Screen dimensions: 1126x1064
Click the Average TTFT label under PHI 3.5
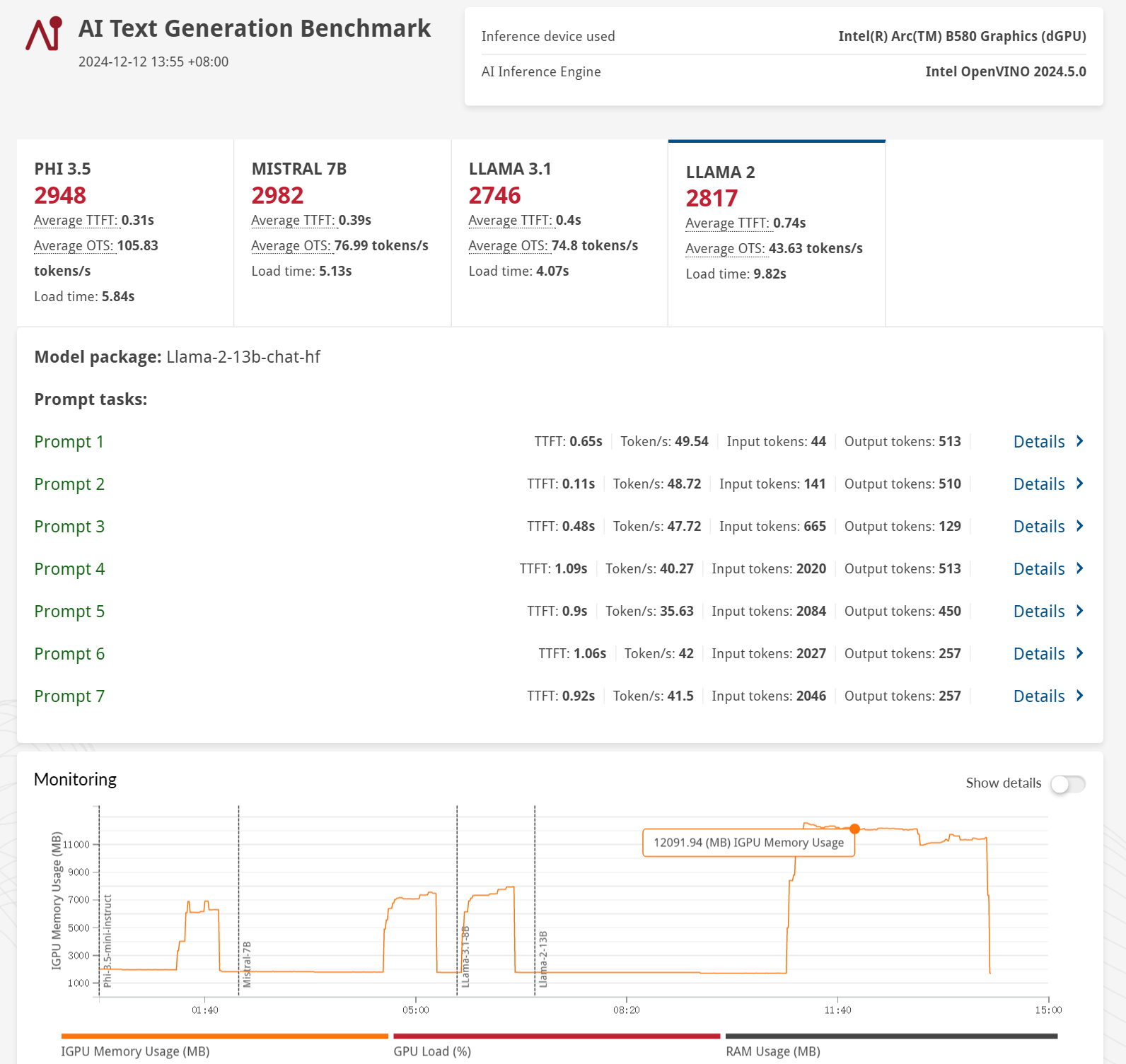click(x=76, y=221)
